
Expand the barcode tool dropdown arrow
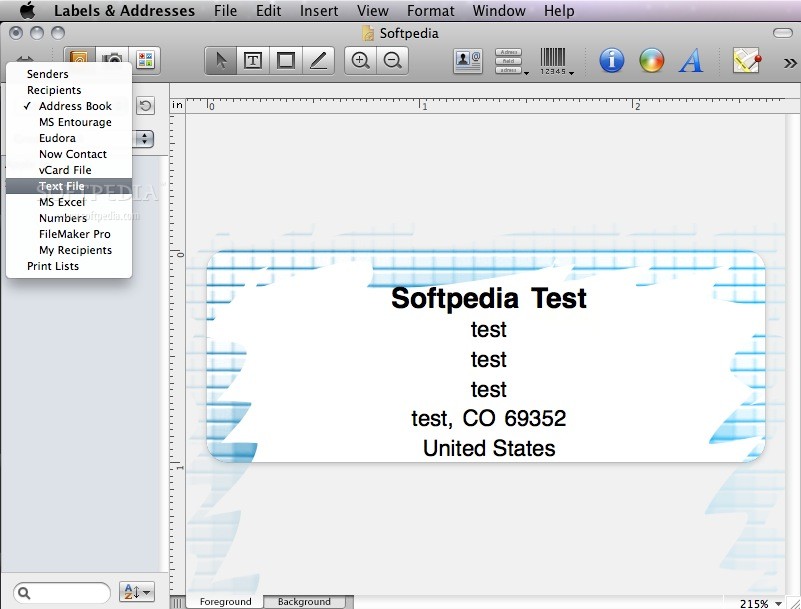coord(571,72)
